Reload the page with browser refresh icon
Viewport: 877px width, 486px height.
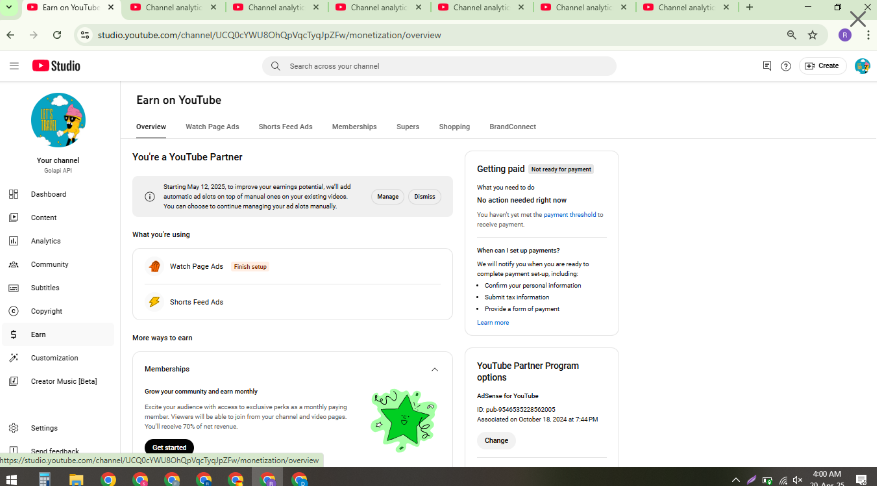point(56,35)
